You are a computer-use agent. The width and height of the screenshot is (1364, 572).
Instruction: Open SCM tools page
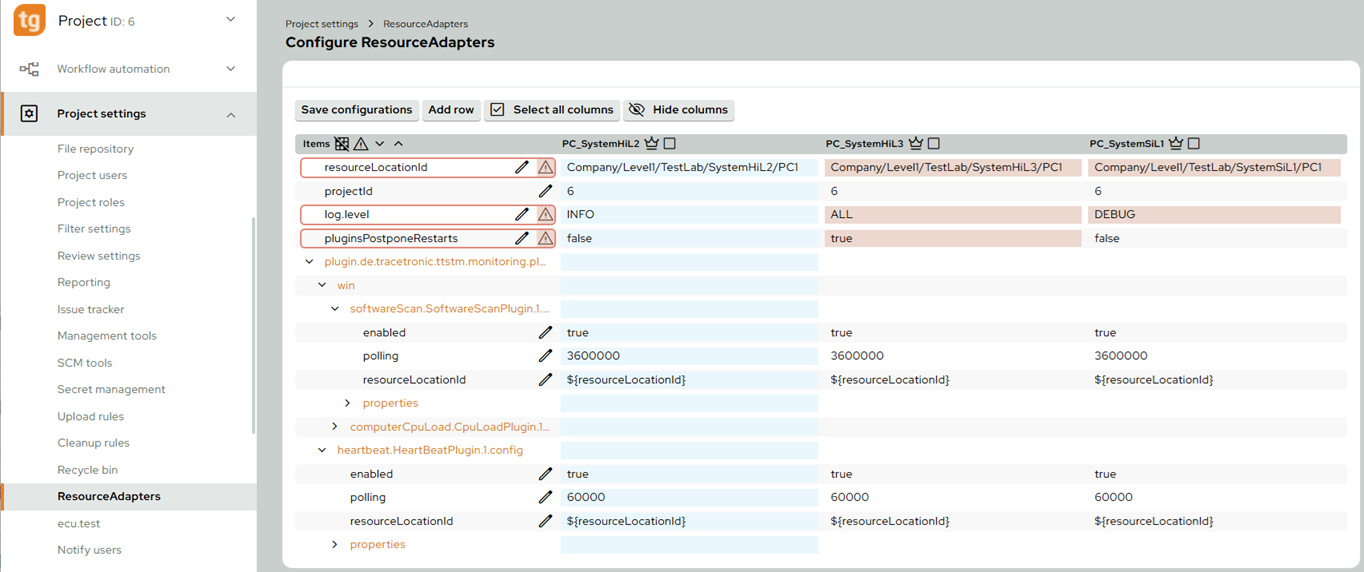[85, 363]
